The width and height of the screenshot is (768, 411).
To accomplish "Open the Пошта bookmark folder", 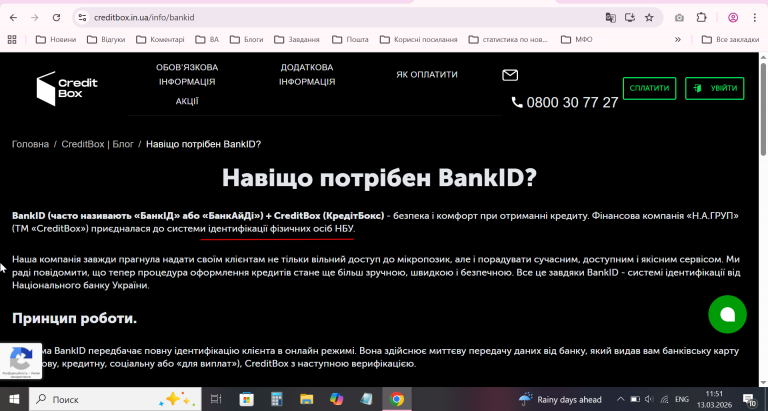I will point(350,39).
